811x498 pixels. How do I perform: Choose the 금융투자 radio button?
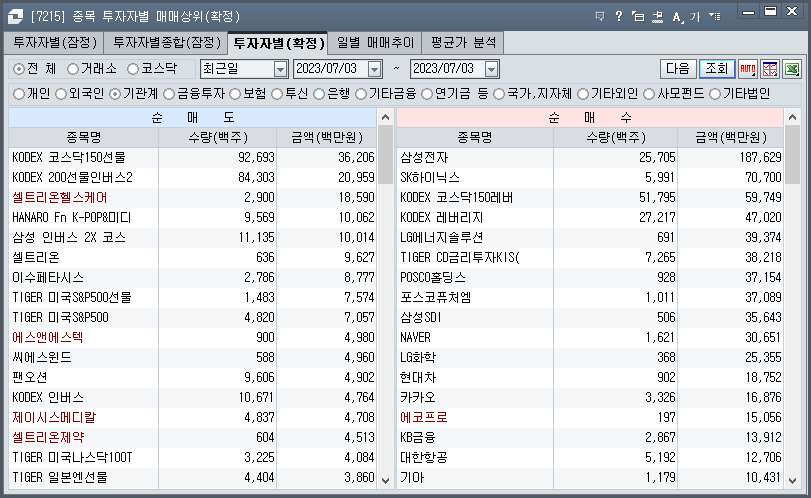(169, 94)
